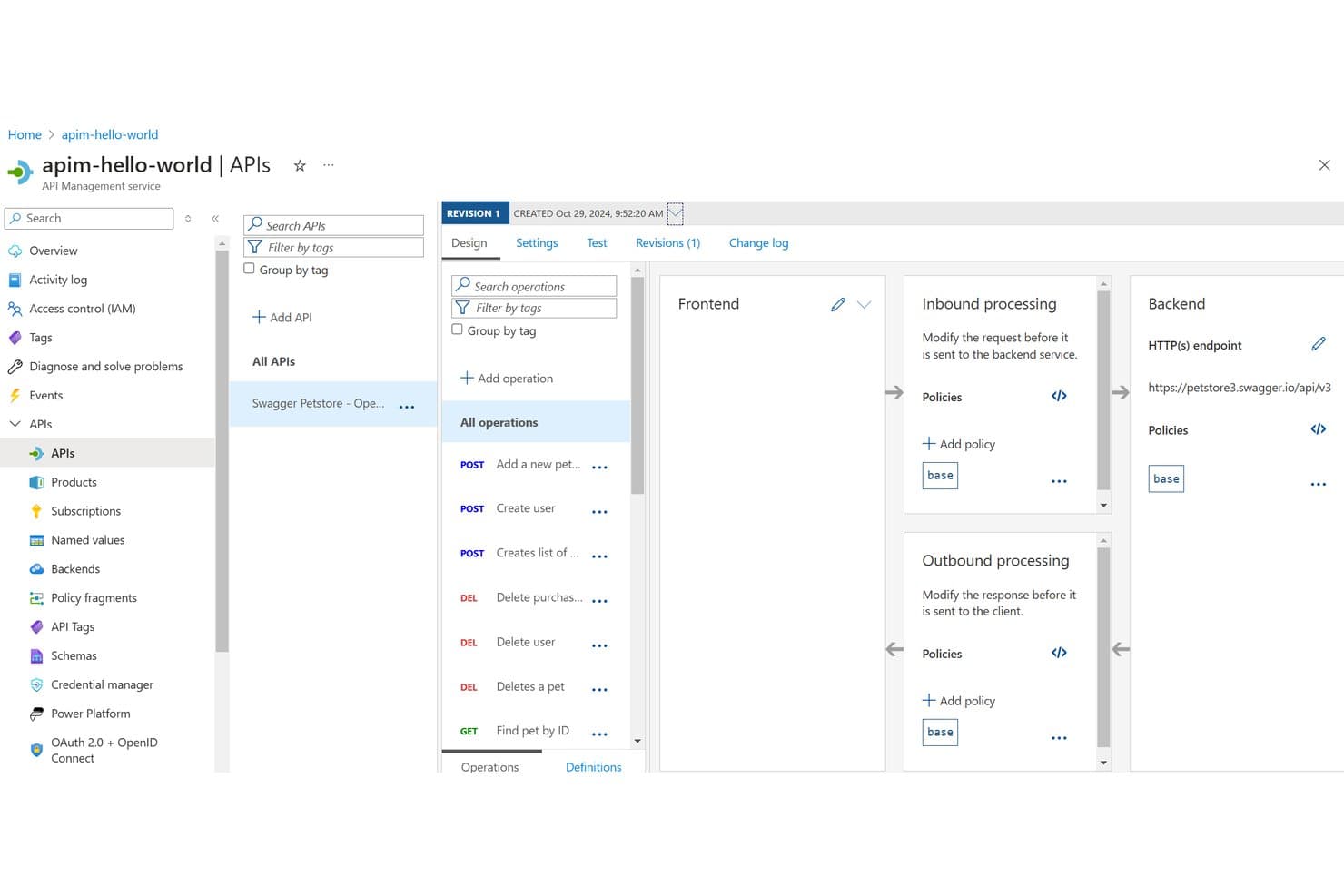Open OAuth 2.0 + OpenID Connect

pyautogui.click(x=104, y=751)
